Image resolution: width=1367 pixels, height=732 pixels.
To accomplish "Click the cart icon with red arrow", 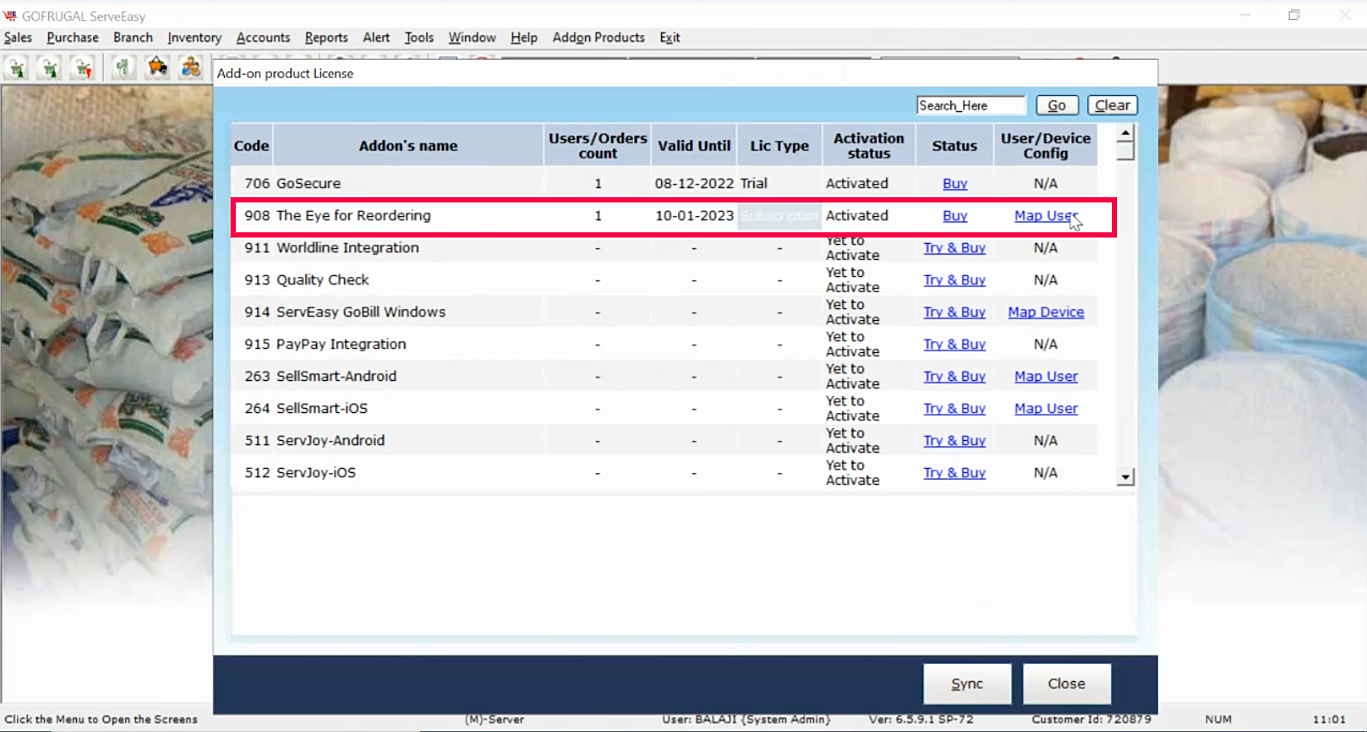I will click(83, 68).
